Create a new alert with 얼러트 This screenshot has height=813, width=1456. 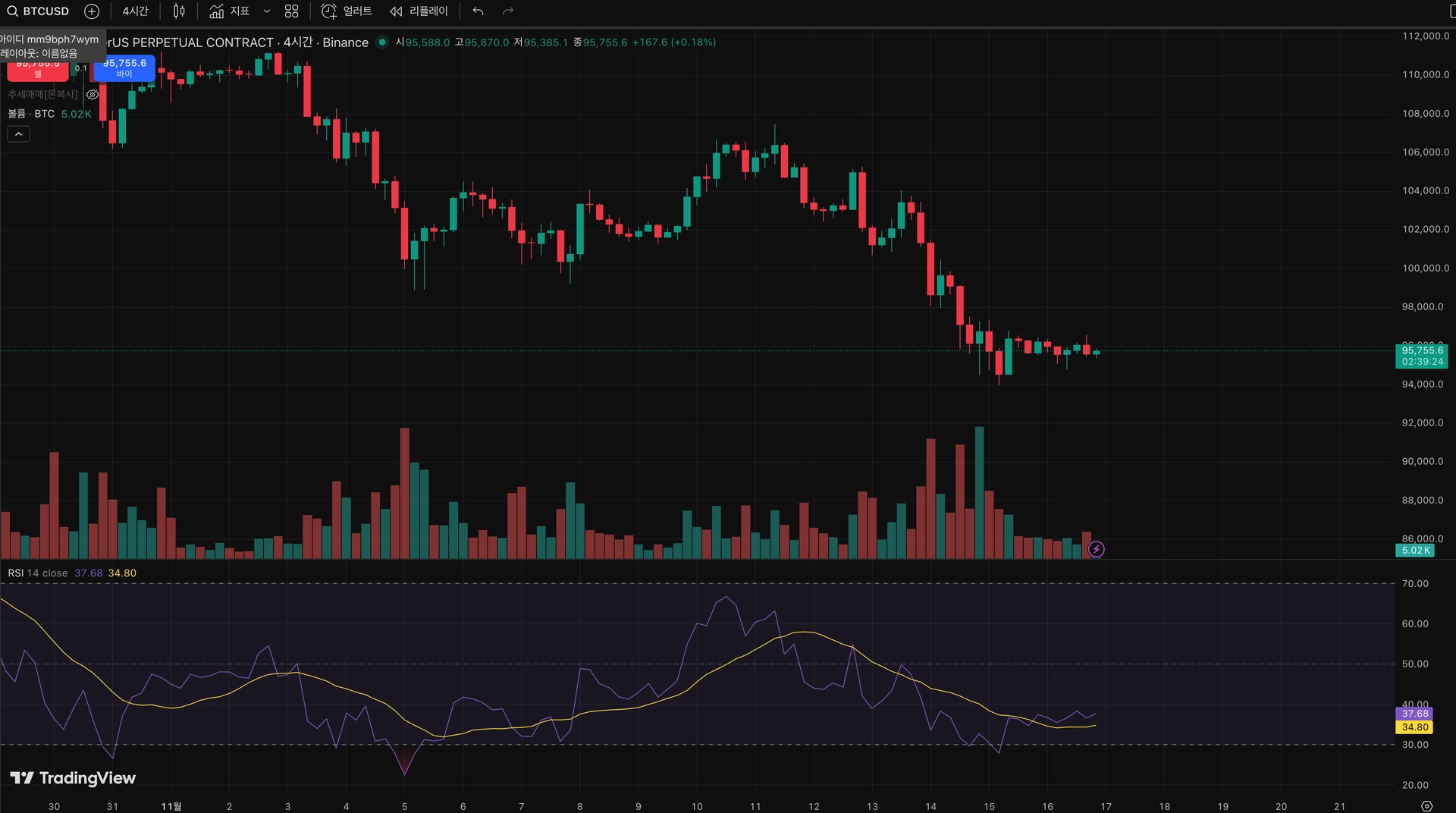pos(347,11)
